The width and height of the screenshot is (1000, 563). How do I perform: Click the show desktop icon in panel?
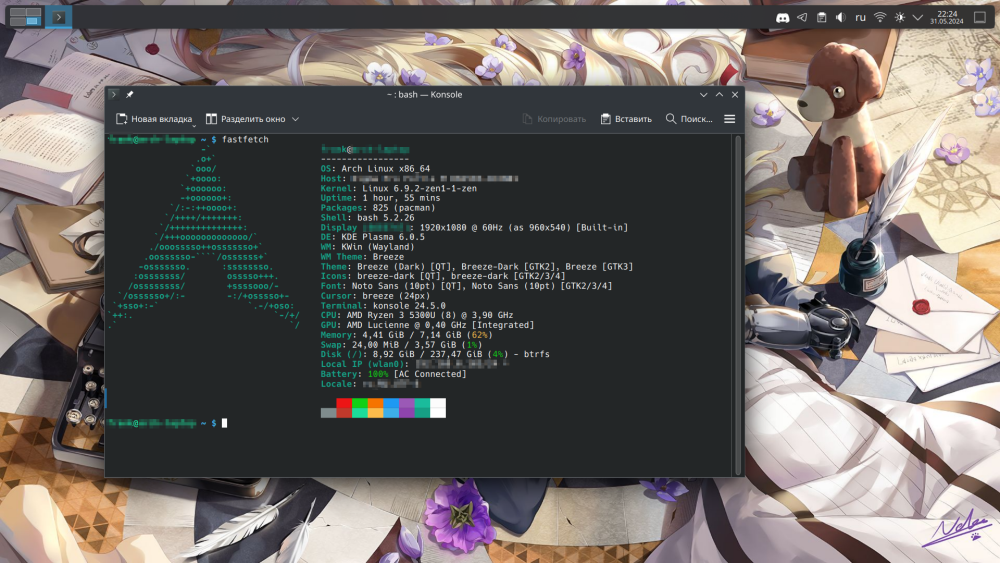click(x=979, y=17)
